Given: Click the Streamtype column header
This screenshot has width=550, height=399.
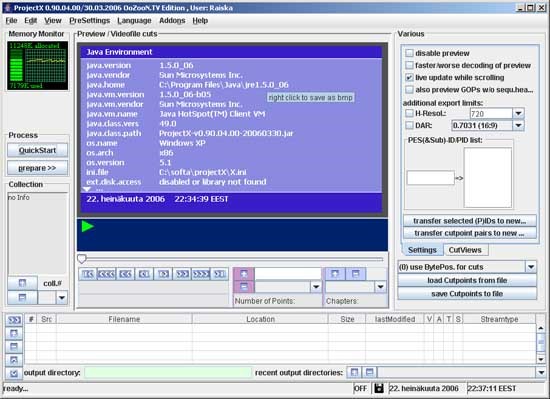Looking at the screenshot, I should (x=499, y=319).
